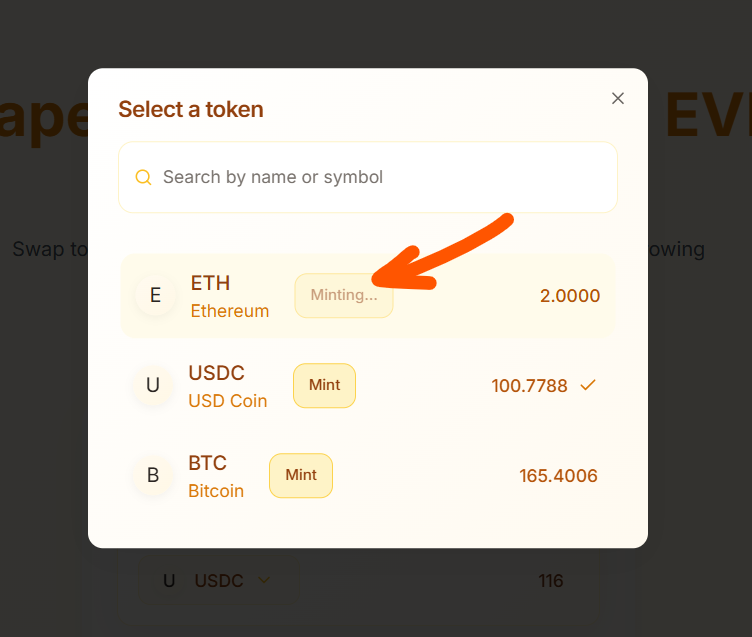The width and height of the screenshot is (752, 637).
Task: Open the USDC token dropdown chevron behind dialog
Action: coord(264,580)
